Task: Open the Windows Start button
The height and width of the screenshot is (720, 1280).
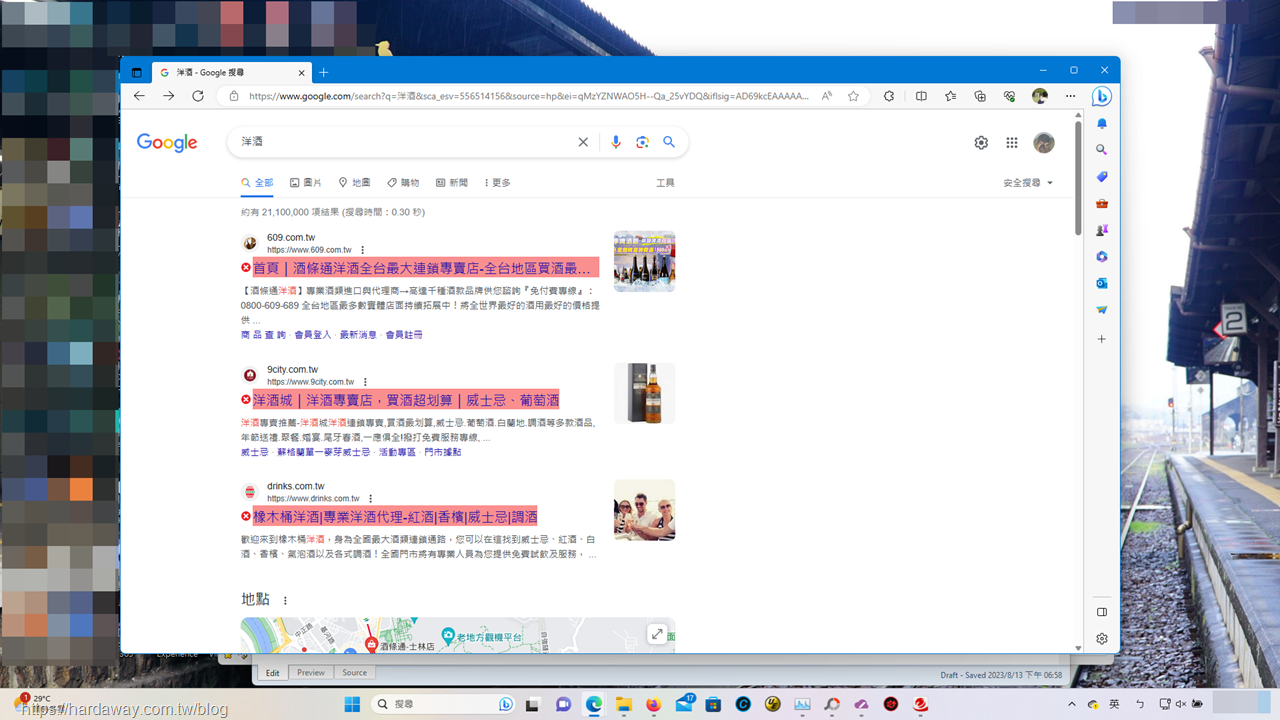Action: click(x=352, y=704)
